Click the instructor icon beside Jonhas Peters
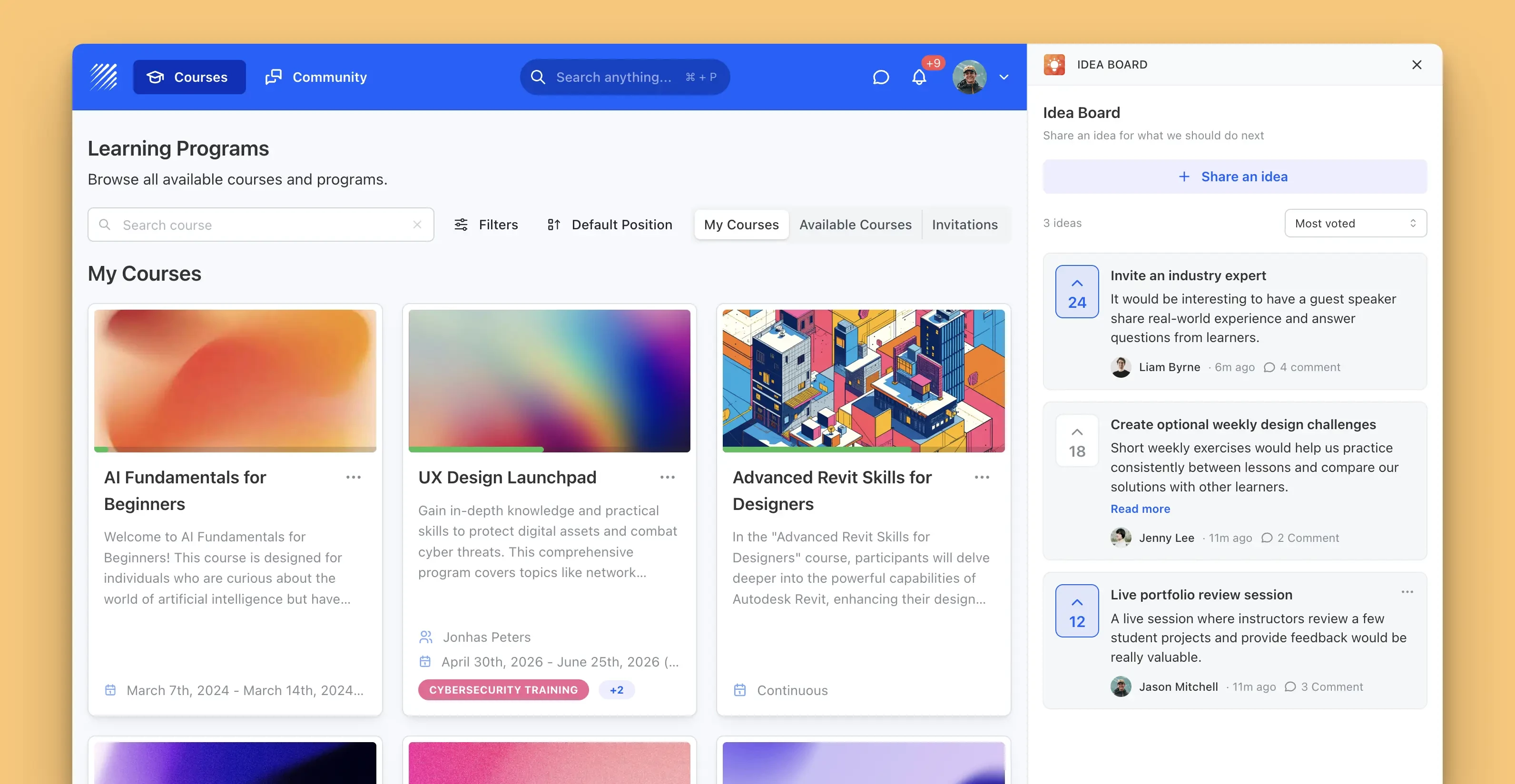This screenshot has width=1515, height=784. pos(426,637)
